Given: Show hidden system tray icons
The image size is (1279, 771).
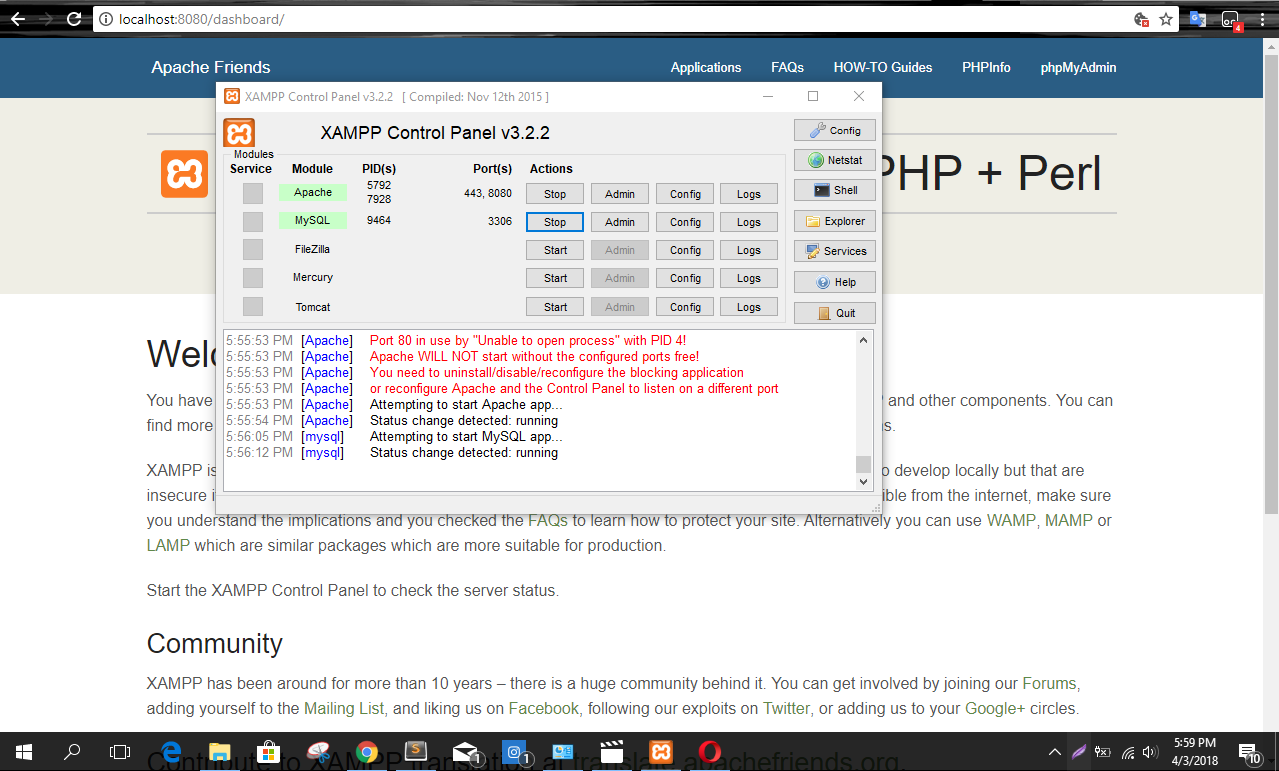Looking at the screenshot, I should pos(1055,752).
